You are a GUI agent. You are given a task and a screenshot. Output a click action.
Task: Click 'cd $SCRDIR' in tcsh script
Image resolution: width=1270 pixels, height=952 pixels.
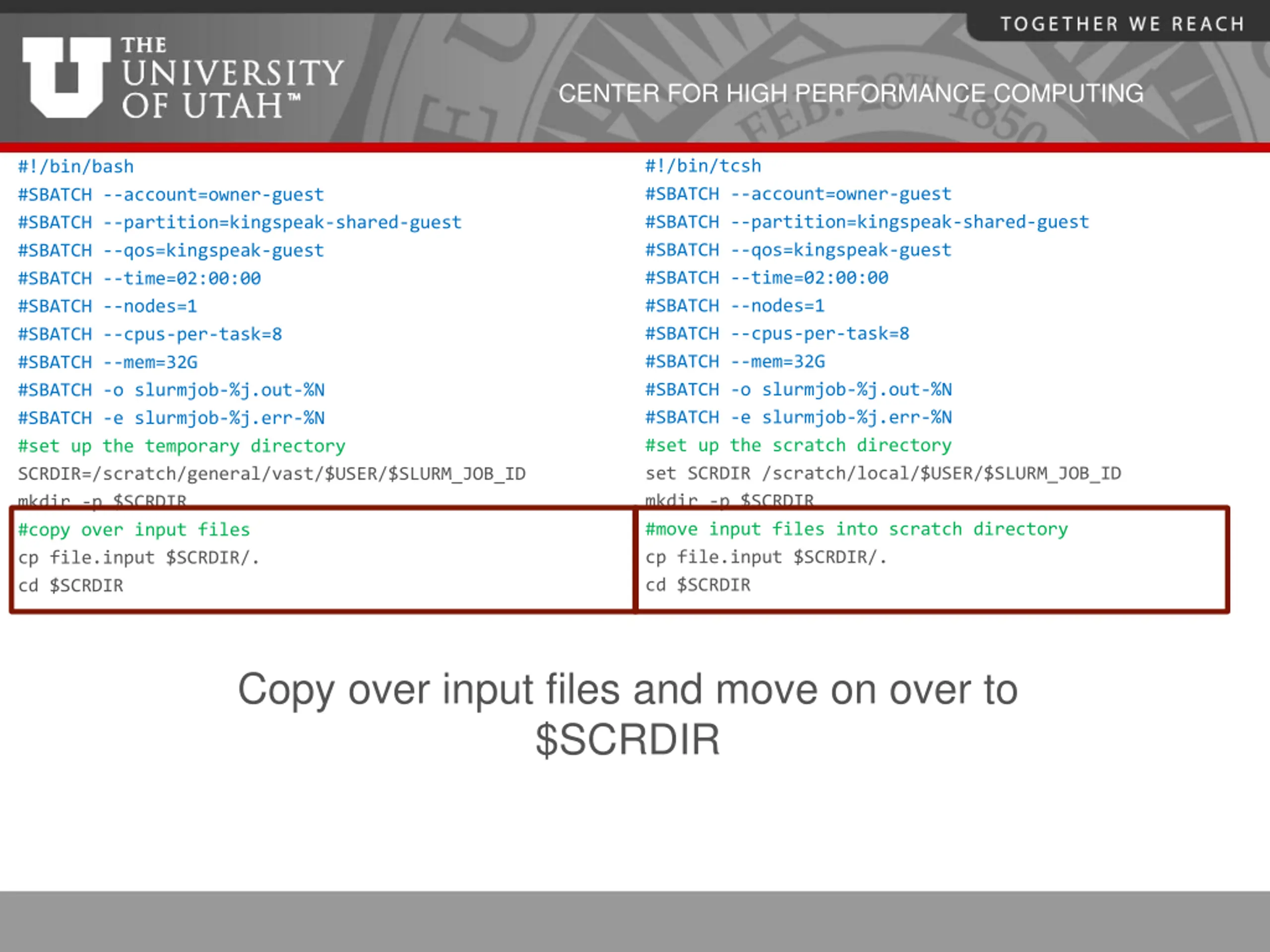click(698, 585)
